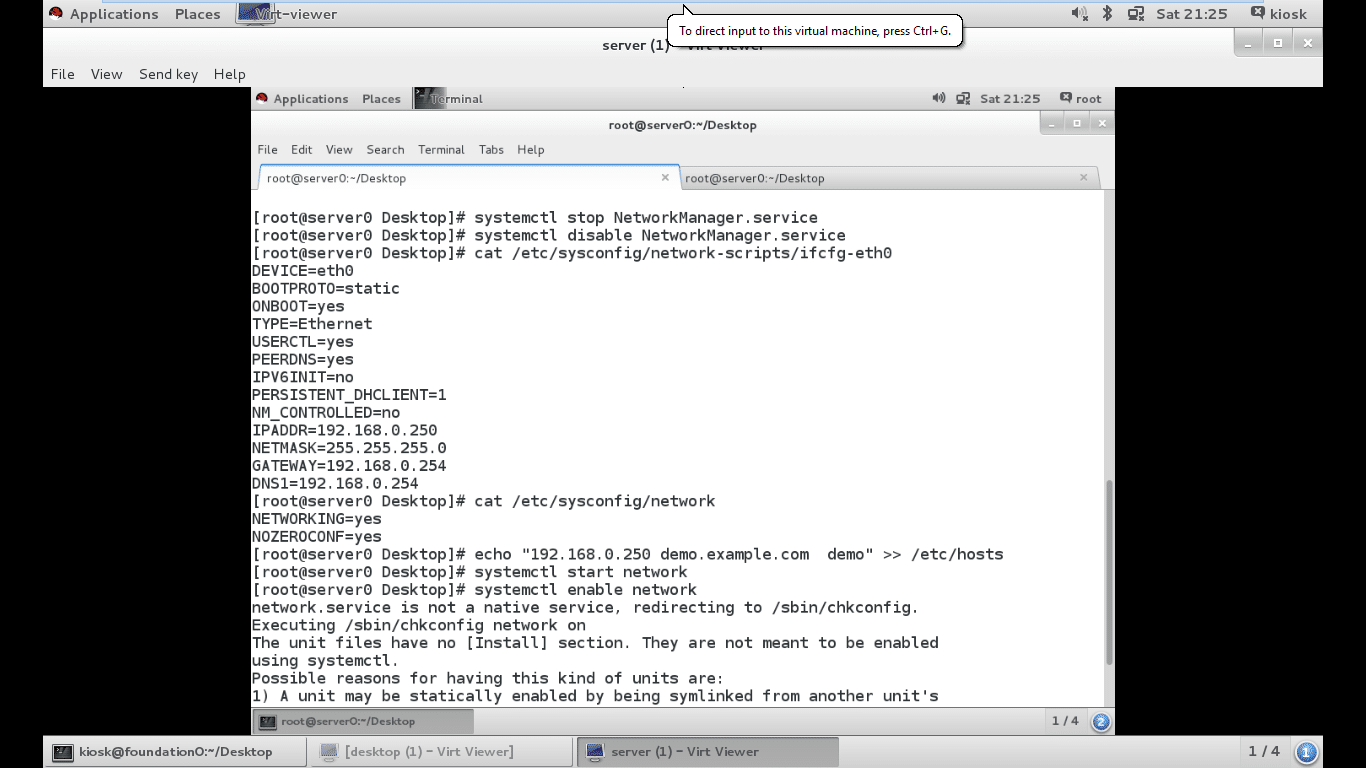Click the guest workspace switcher showing 1 / 4
Image resolution: width=1366 pixels, height=768 pixels.
click(x=1065, y=721)
